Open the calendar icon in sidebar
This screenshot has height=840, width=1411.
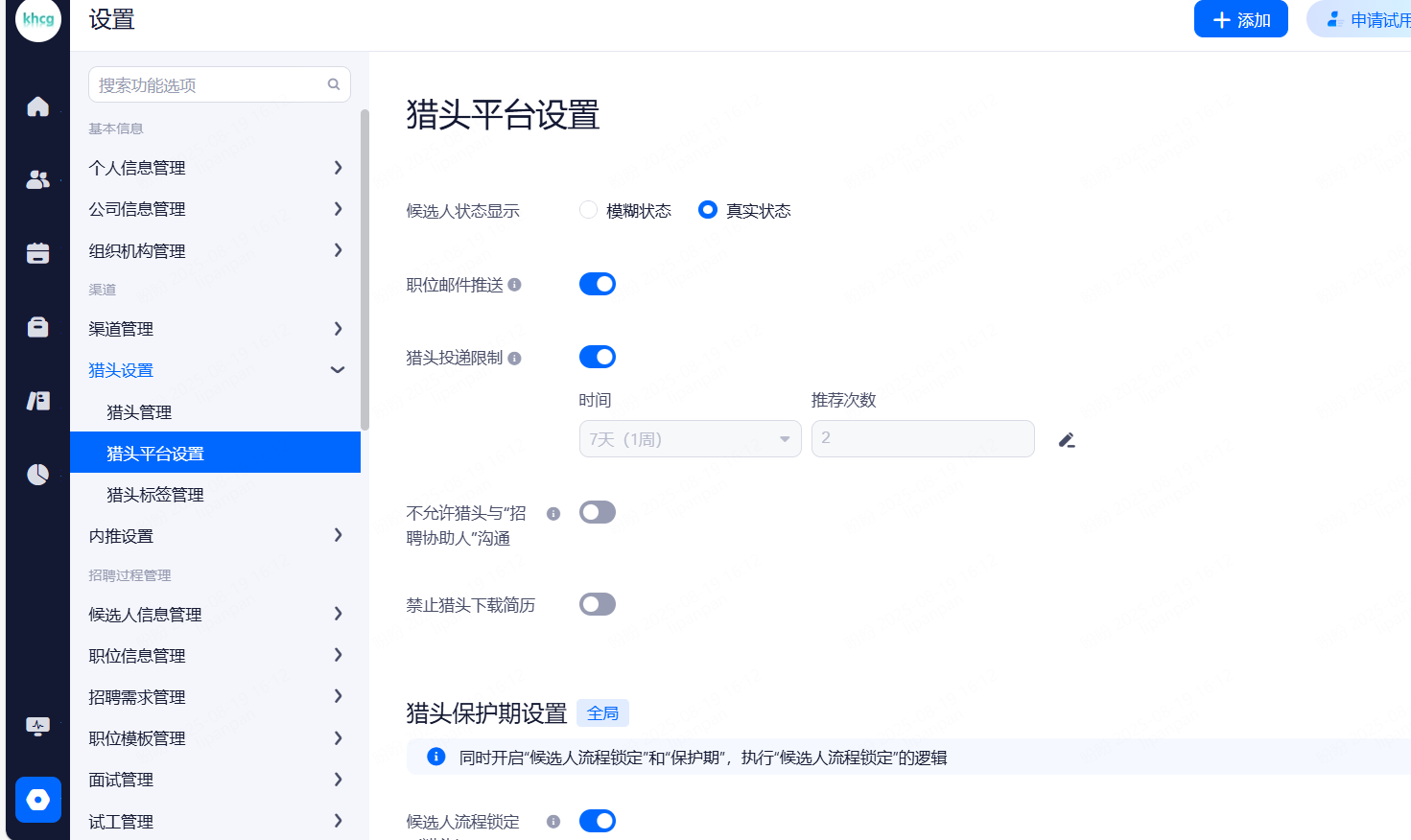click(37, 253)
